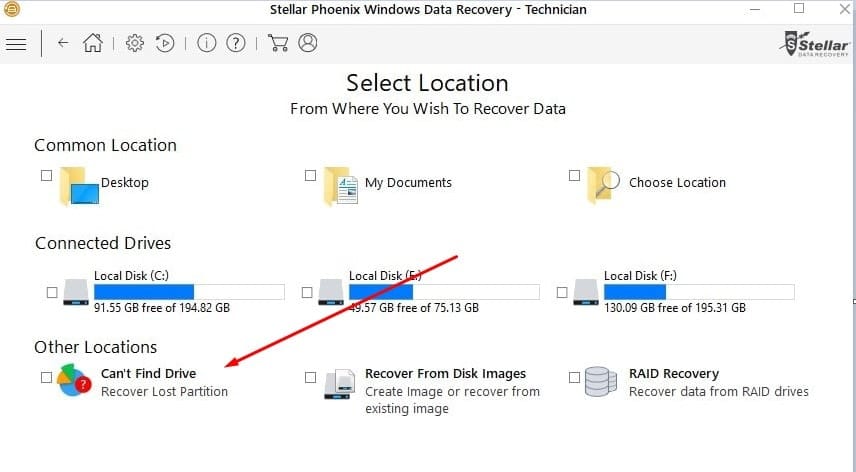856x472 pixels.
Task: Click the Stellar Data Recovery logo
Action: [816, 44]
